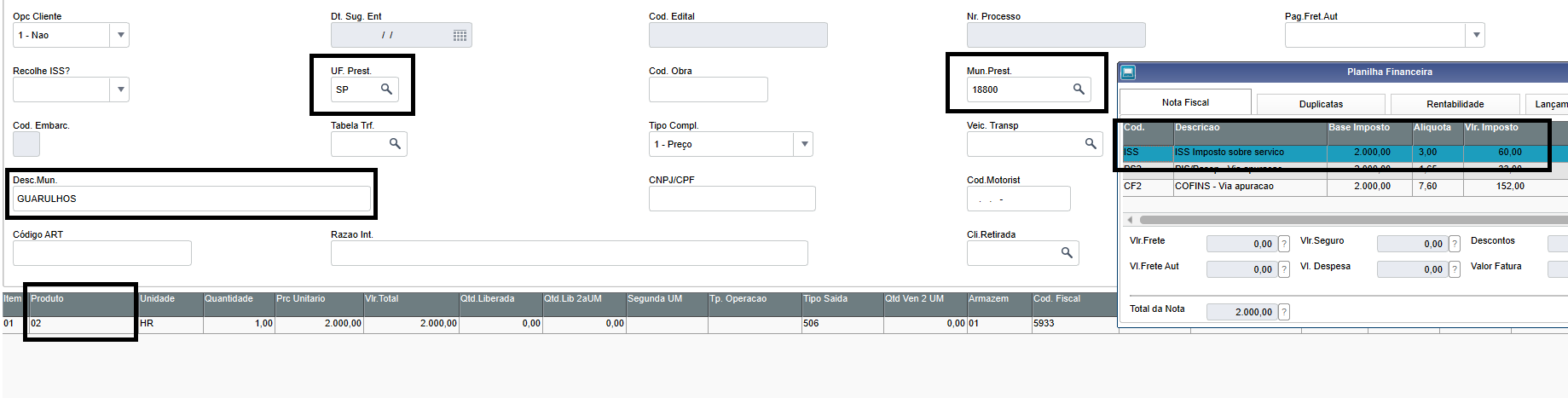Click Total da Nota value 2.000,00
The height and width of the screenshot is (398, 1568).
pos(1241,312)
